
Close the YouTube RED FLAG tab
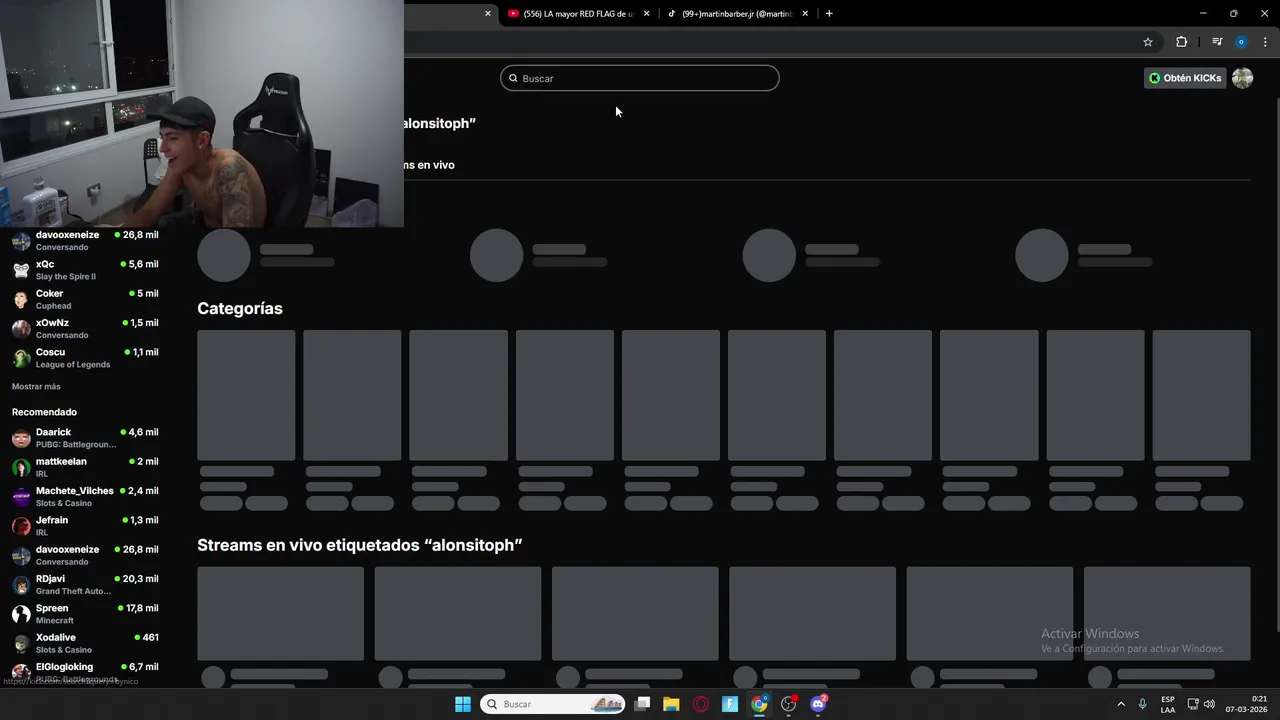647,14
